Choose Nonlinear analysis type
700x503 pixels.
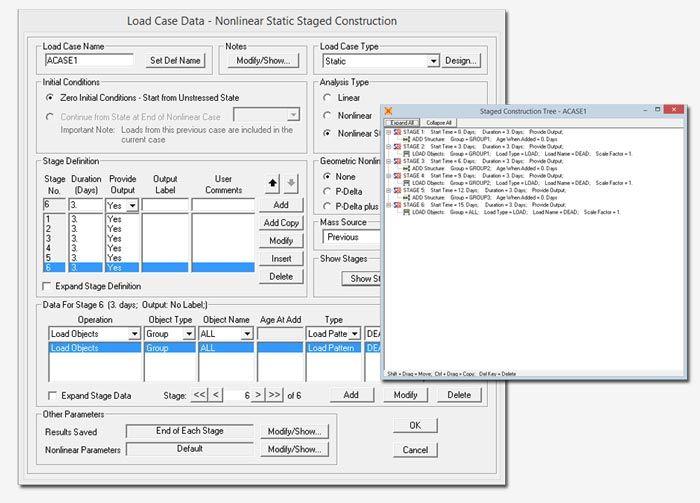tap(327, 115)
